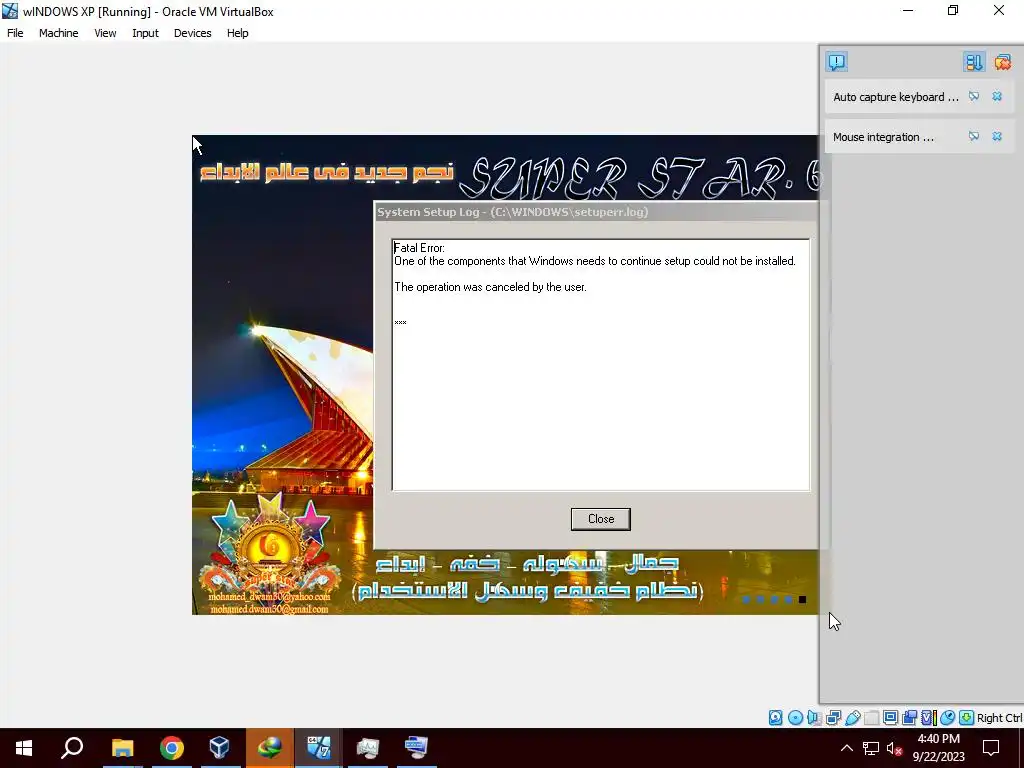The height and width of the screenshot is (768, 1024).
Task: Open the network tray icon
Action: coord(871,748)
